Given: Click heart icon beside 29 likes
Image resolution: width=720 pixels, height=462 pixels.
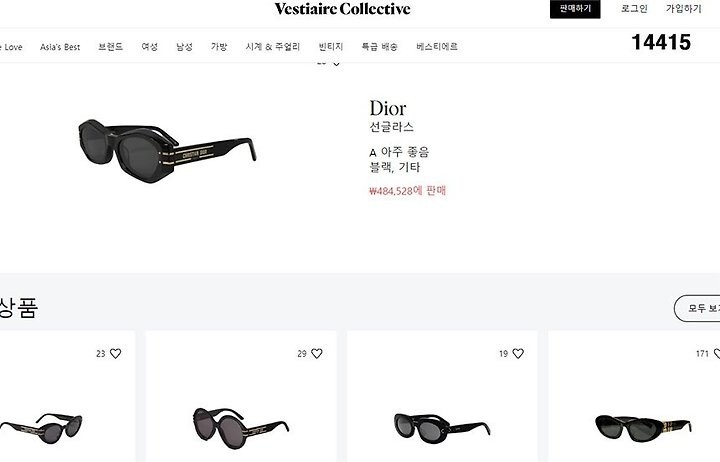Looking at the screenshot, I should tap(317, 353).
